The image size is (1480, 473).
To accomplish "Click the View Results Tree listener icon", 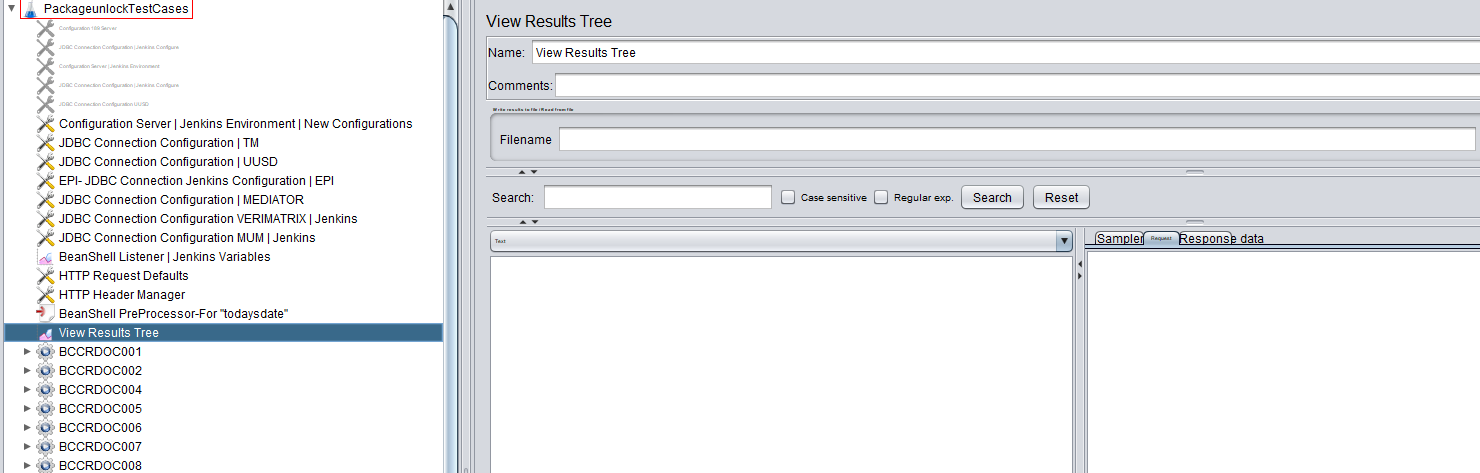I will [45, 333].
